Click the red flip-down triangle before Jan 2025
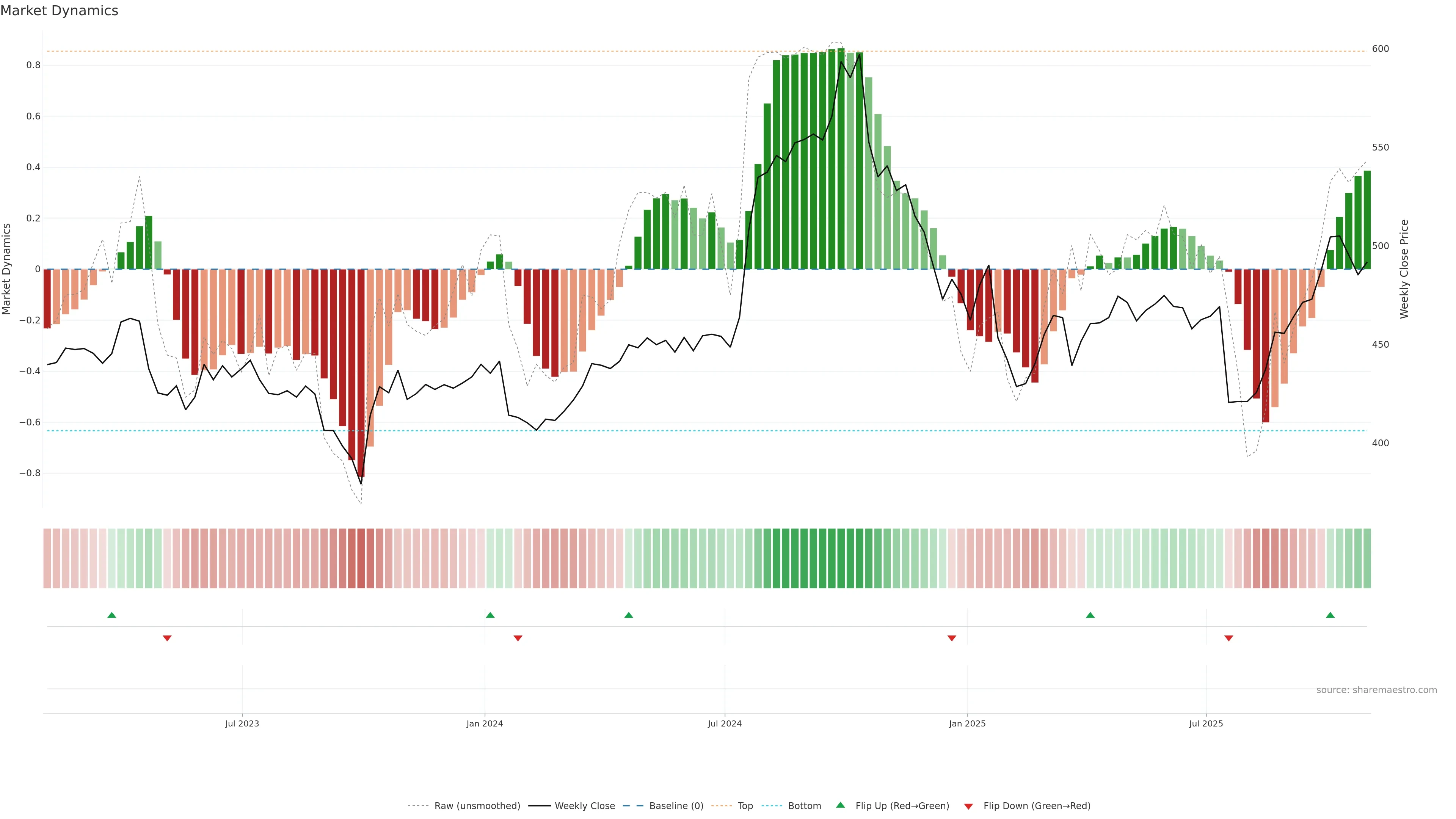Viewport: 1456px width, 819px height. pos(952,638)
